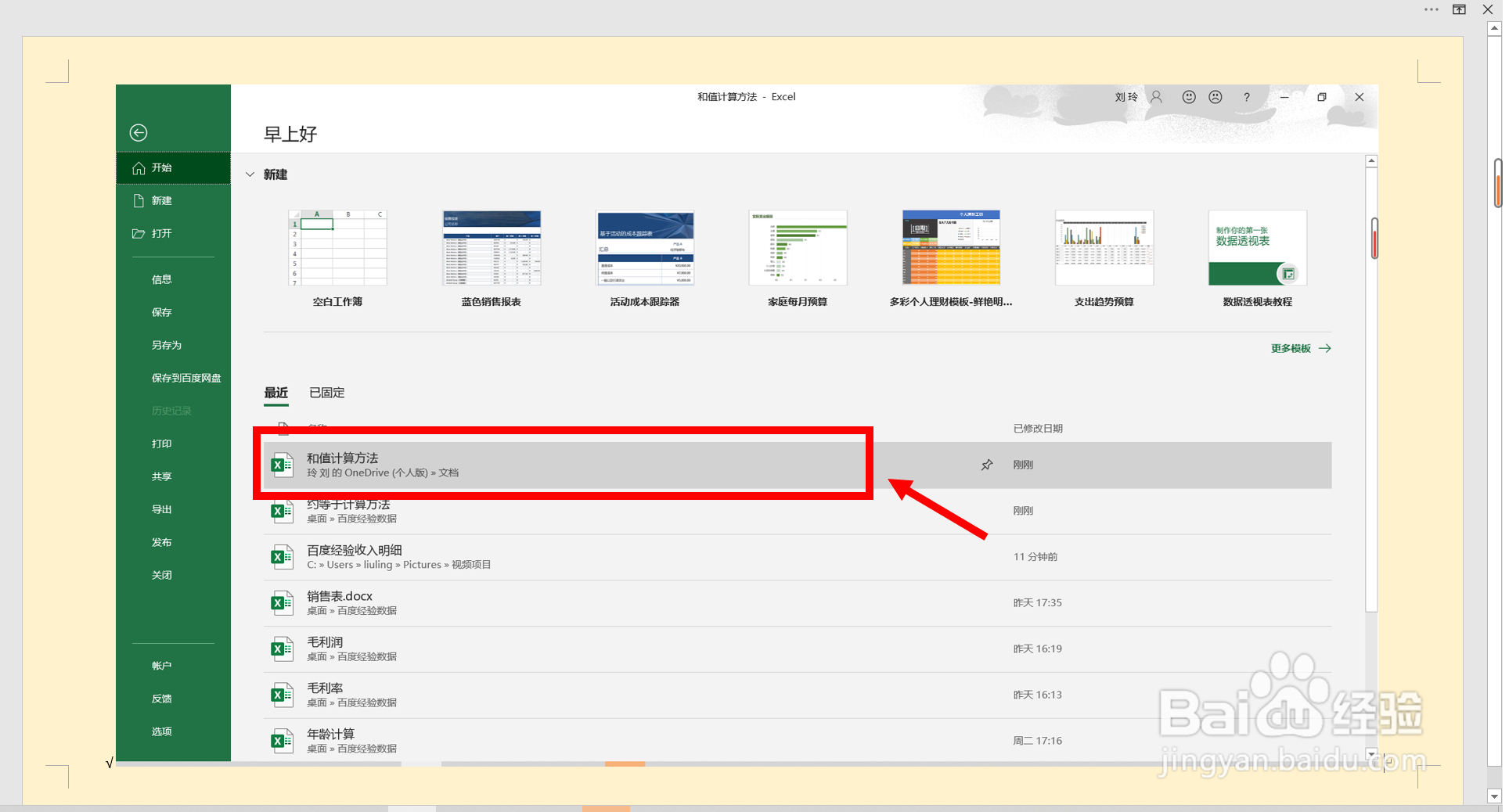Choose the 活动成本跟踪器 template

click(x=645, y=258)
